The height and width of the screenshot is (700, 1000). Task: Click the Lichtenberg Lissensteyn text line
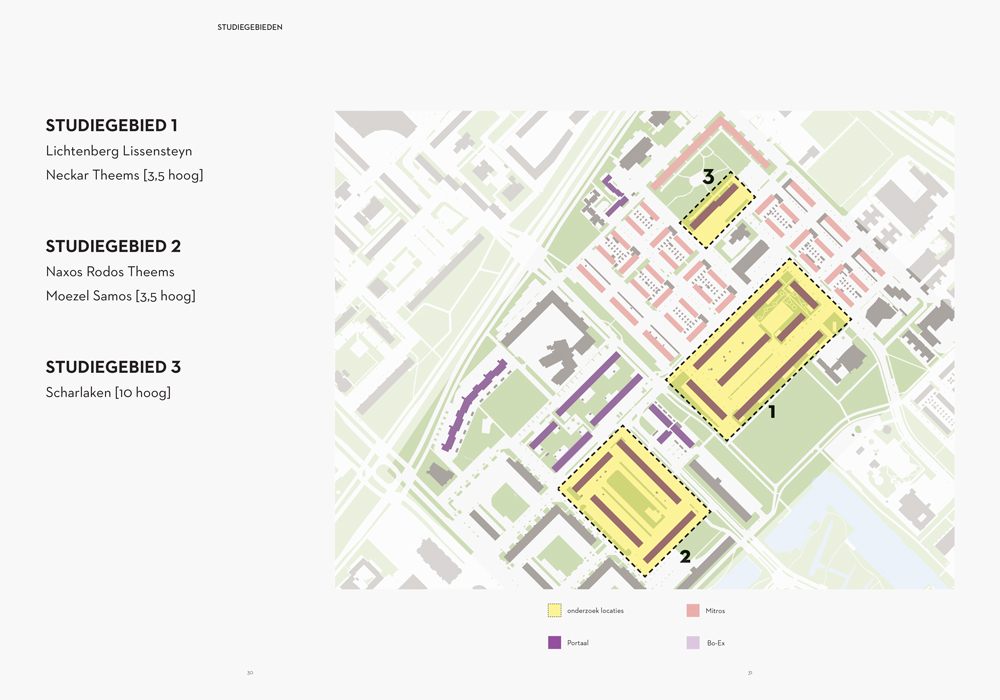119,151
